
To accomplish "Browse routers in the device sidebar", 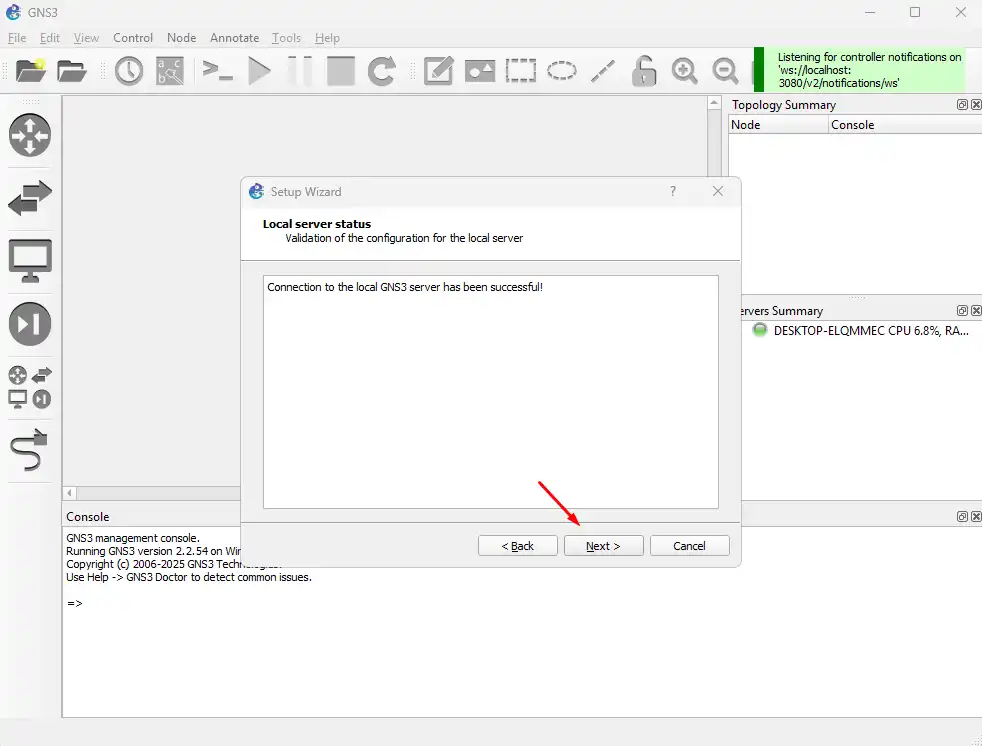I will [x=30, y=135].
